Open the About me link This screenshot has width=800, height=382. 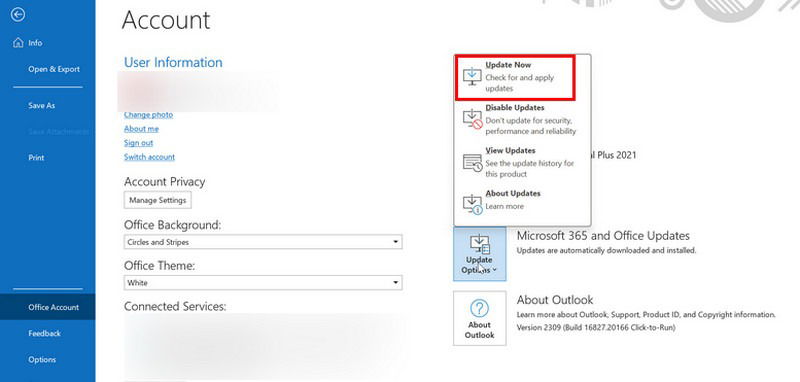141,129
